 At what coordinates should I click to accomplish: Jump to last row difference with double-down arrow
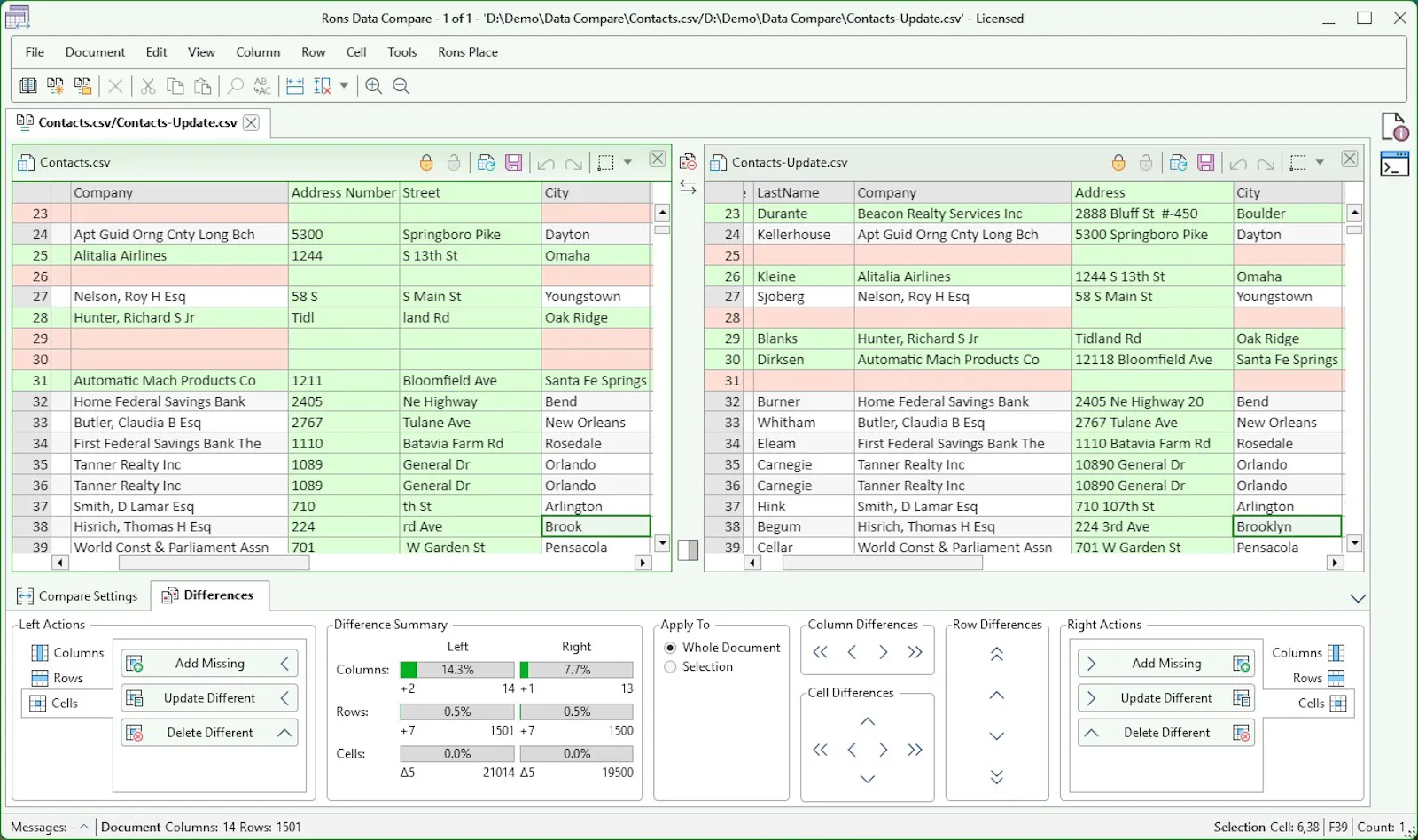tap(997, 777)
